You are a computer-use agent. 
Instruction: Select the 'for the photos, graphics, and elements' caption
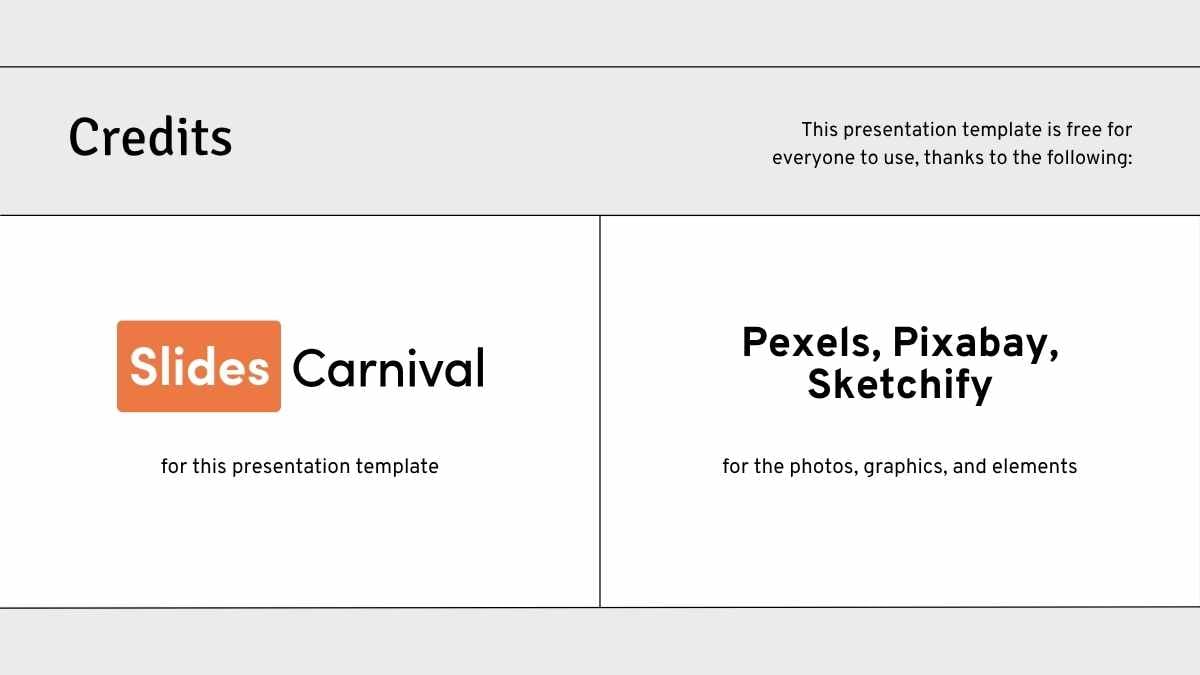pyautogui.click(x=899, y=466)
